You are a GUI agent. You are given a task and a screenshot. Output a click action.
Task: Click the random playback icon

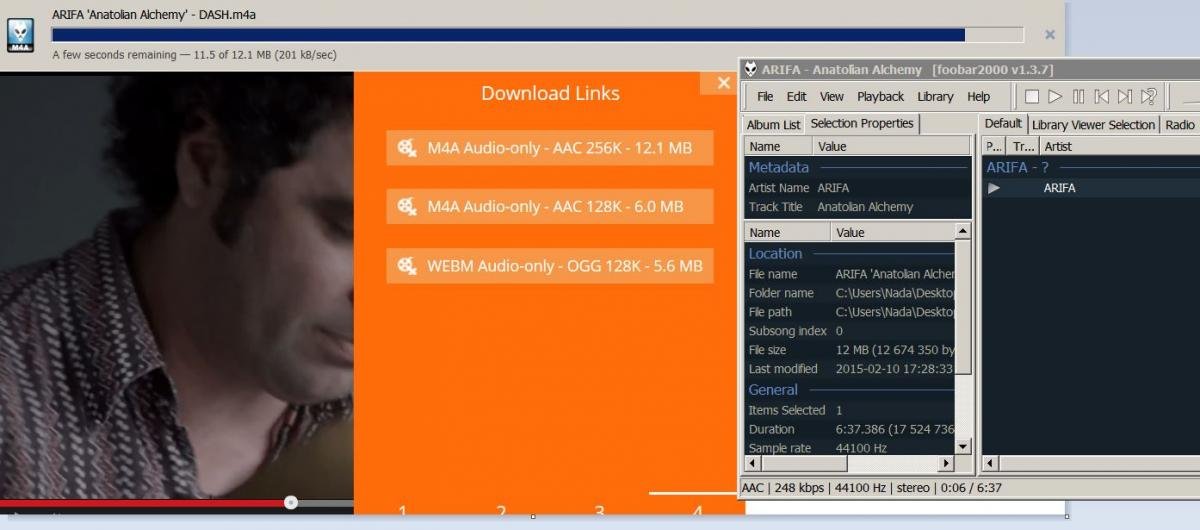pyautogui.click(x=1149, y=97)
